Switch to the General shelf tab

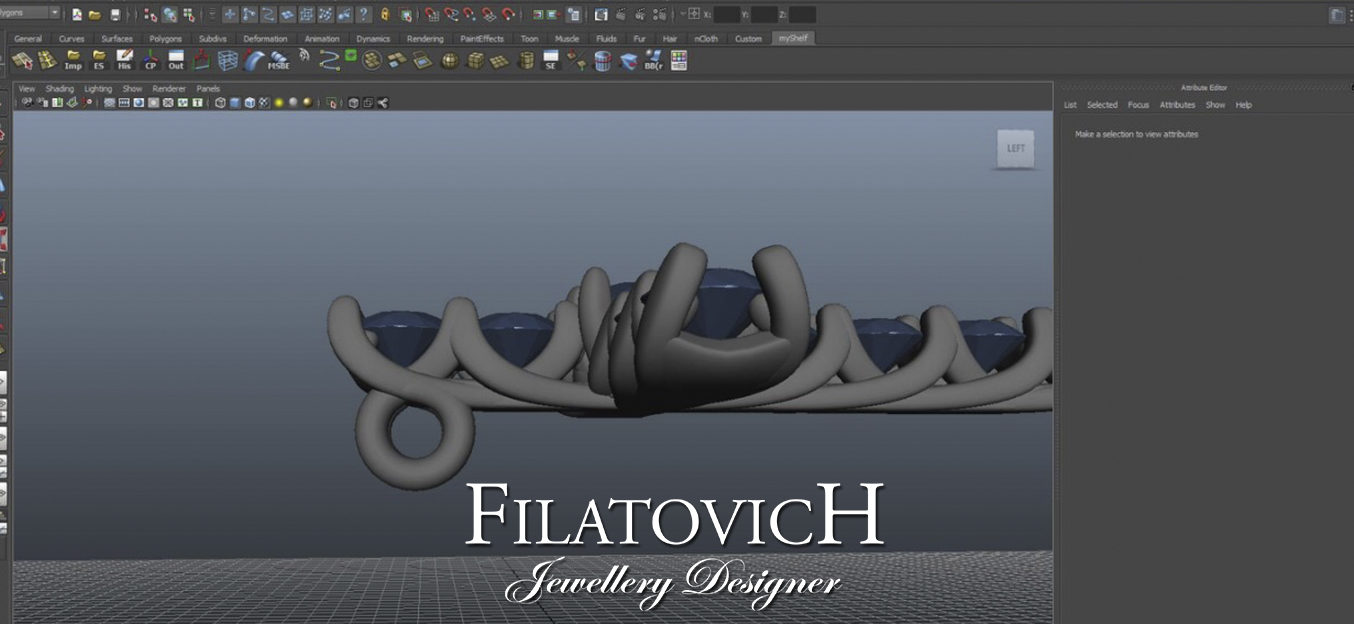click(28, 39)
